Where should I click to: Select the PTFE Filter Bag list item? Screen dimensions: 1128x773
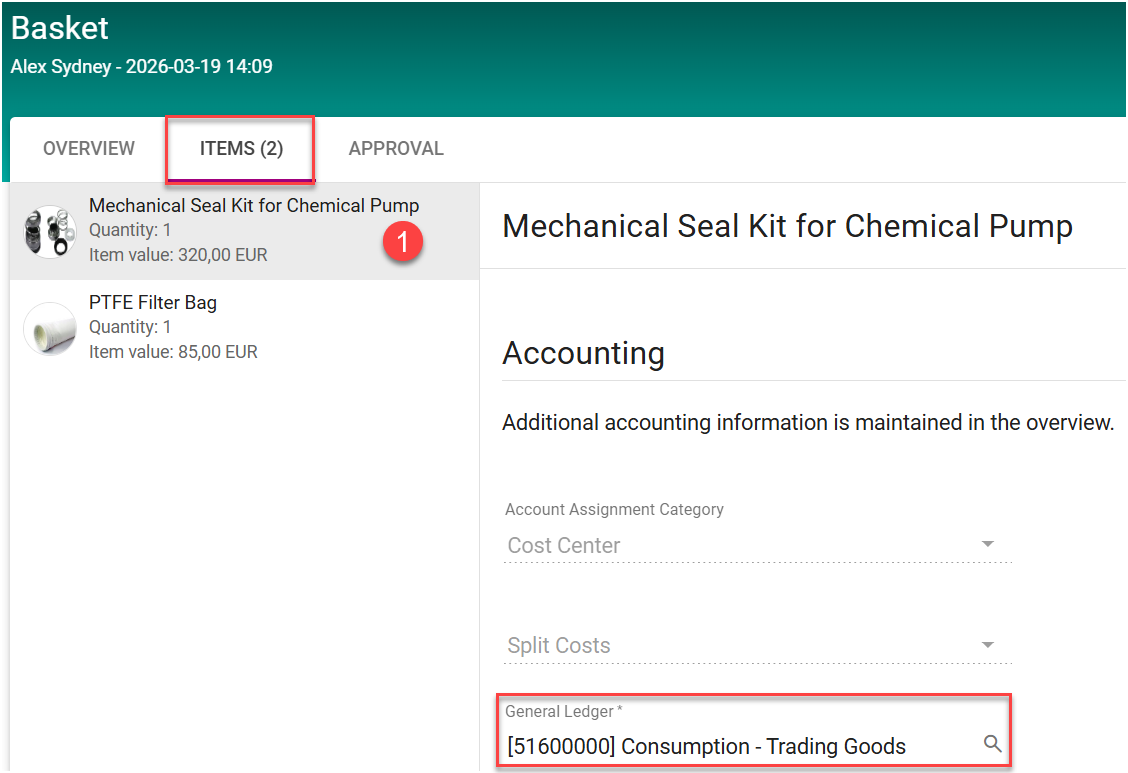(x=153, y=303)
